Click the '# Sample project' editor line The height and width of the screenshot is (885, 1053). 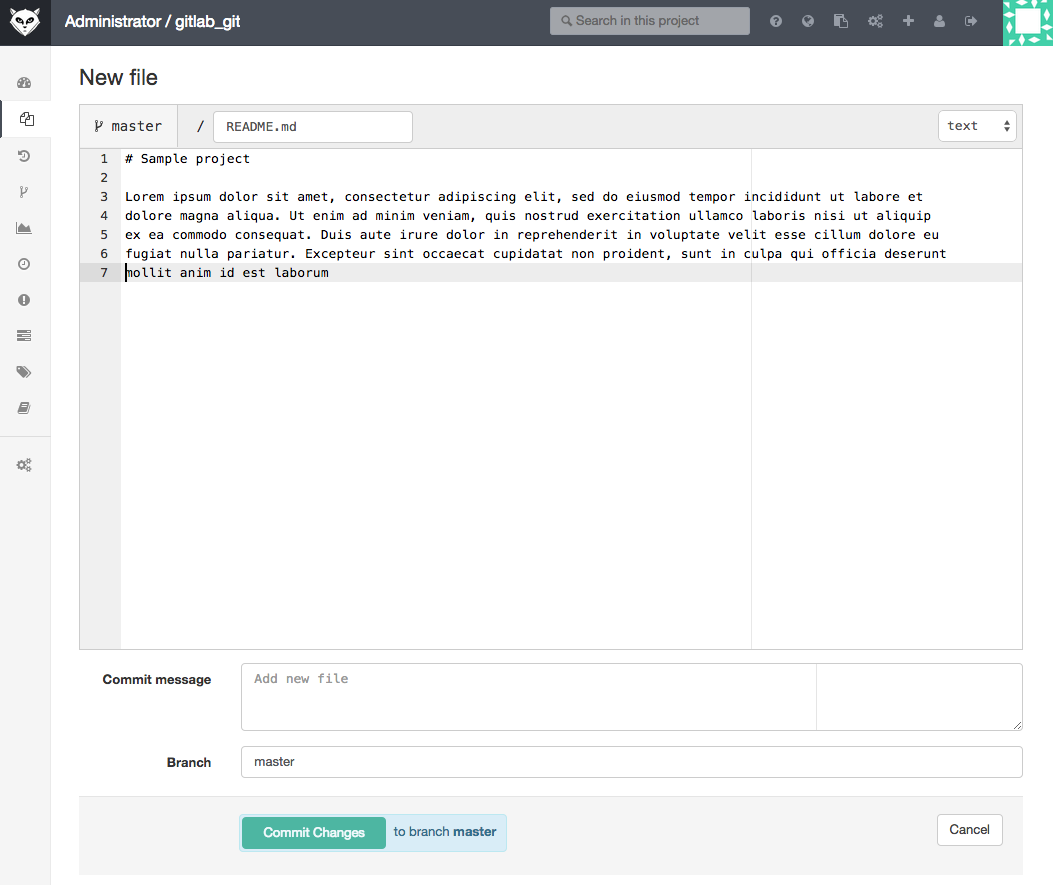point(187,159)
